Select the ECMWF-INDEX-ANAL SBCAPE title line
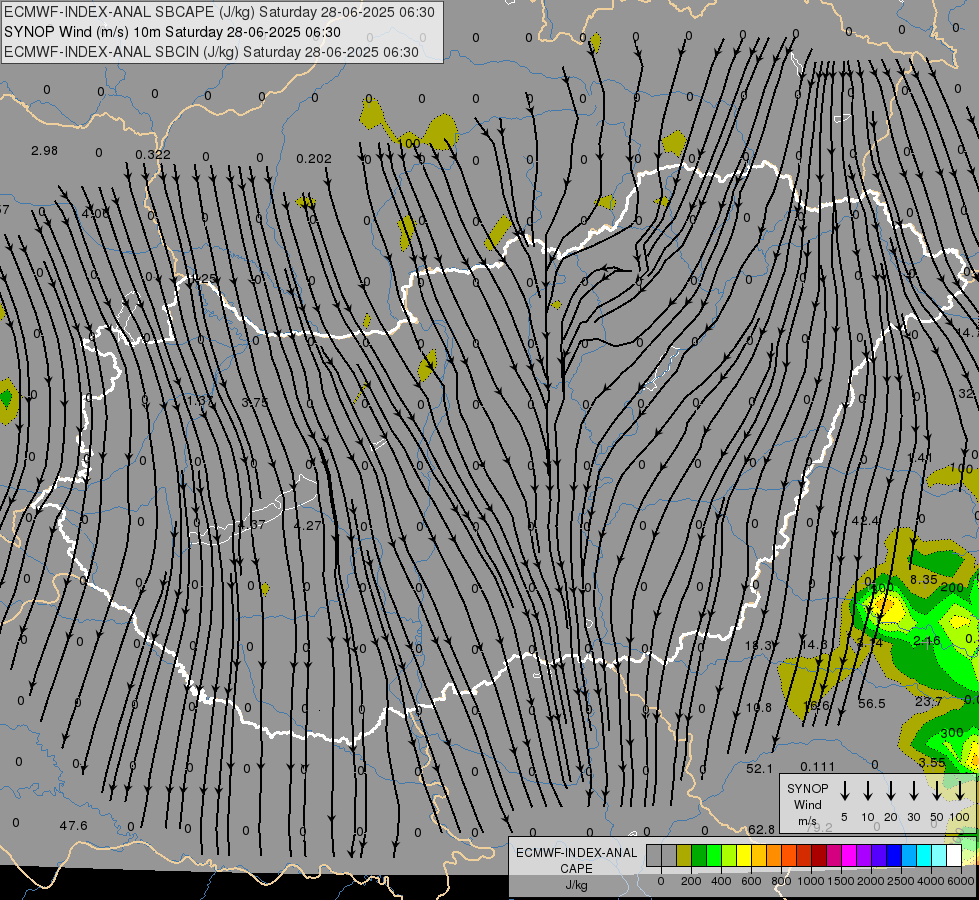This screenshot has height=900, width=979. coord(219,12)
